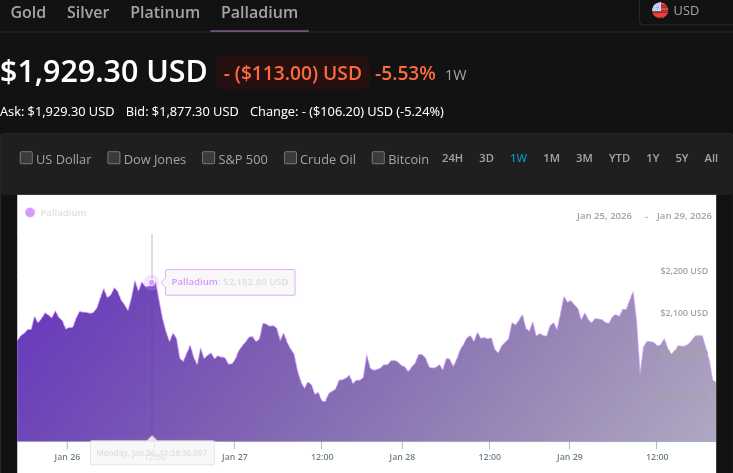Show the 3D chart range
The width and height of the screenshot is (733, 473).
click(x=486, y=158)
